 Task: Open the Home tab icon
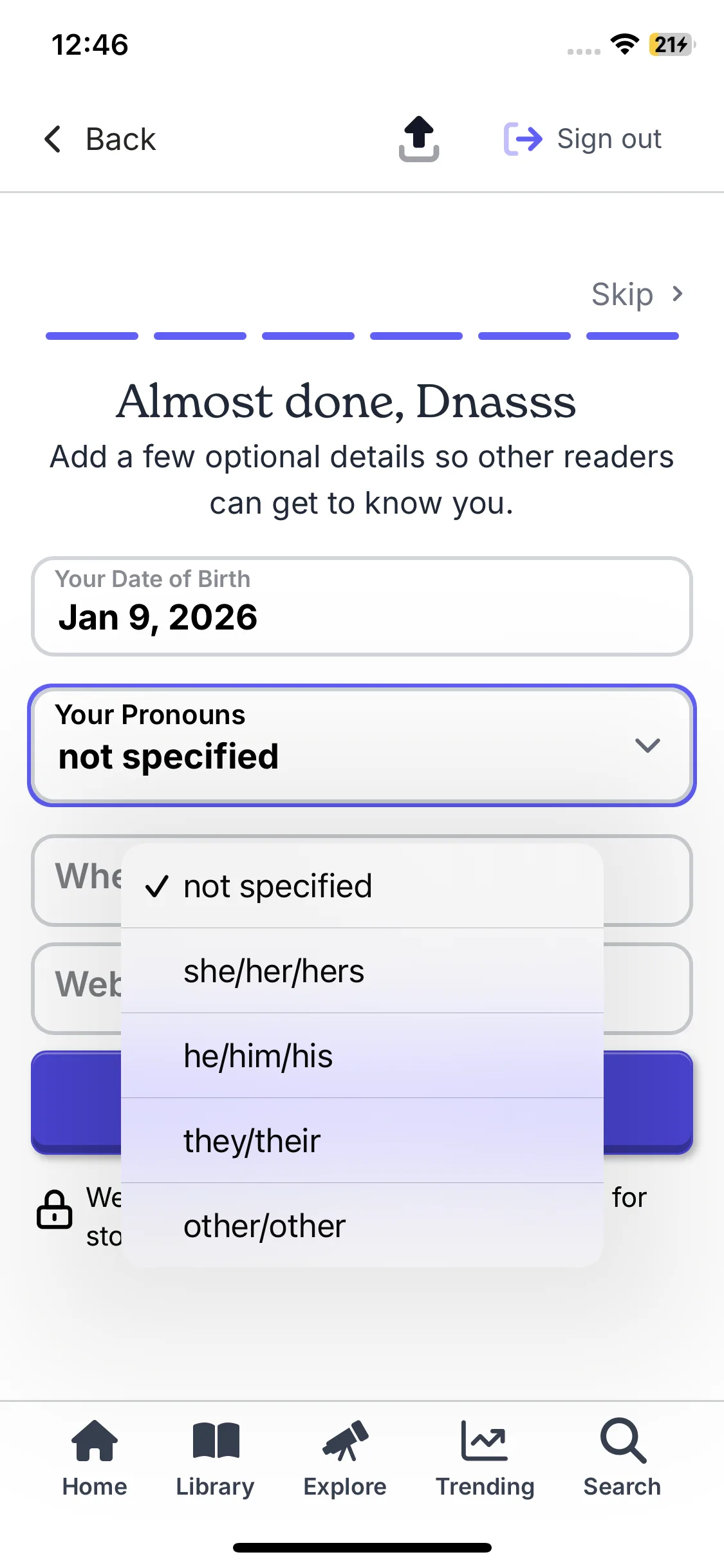(95, 1441)
